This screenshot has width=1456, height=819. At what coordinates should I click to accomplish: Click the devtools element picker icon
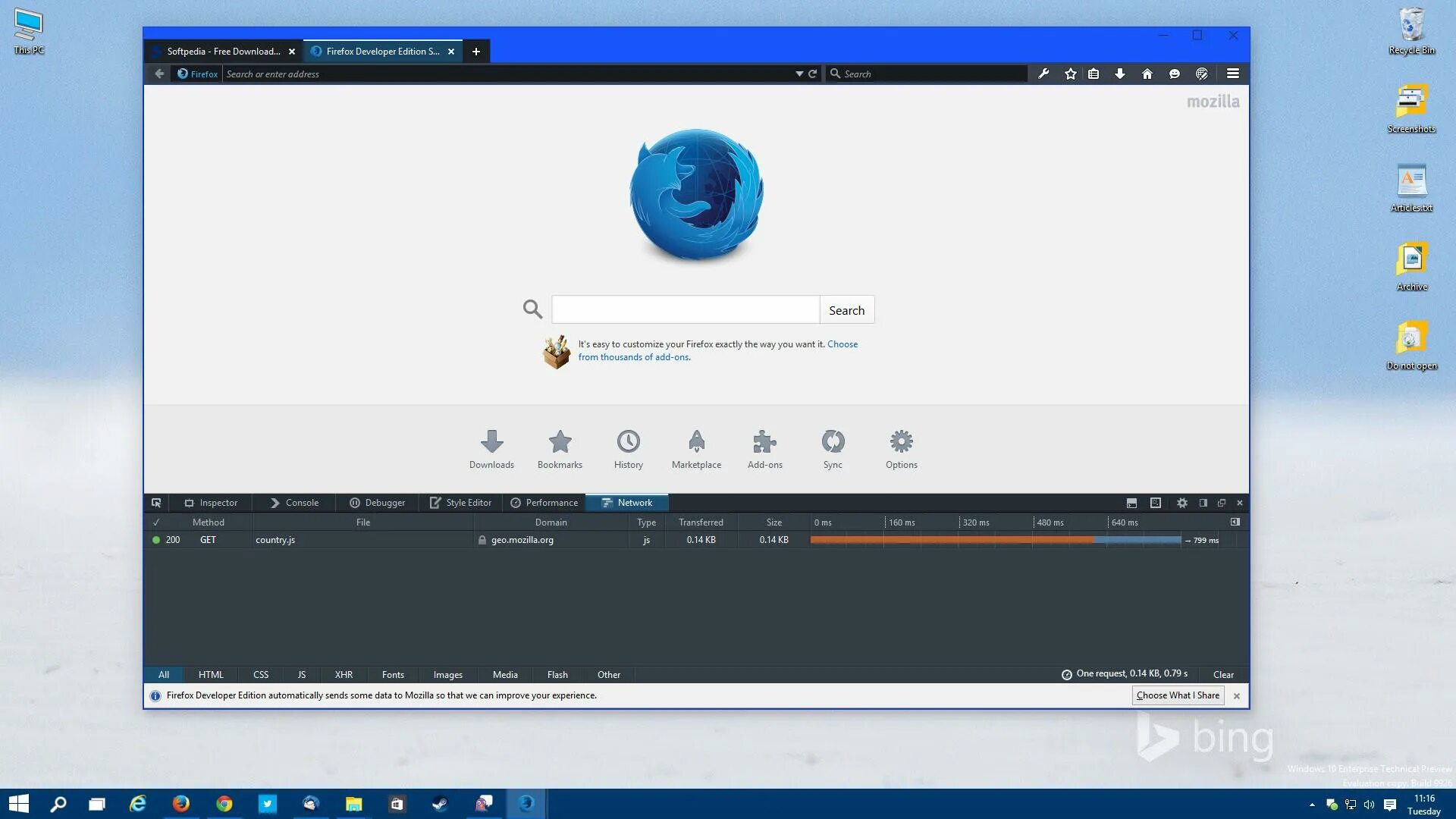click(156, 503)
